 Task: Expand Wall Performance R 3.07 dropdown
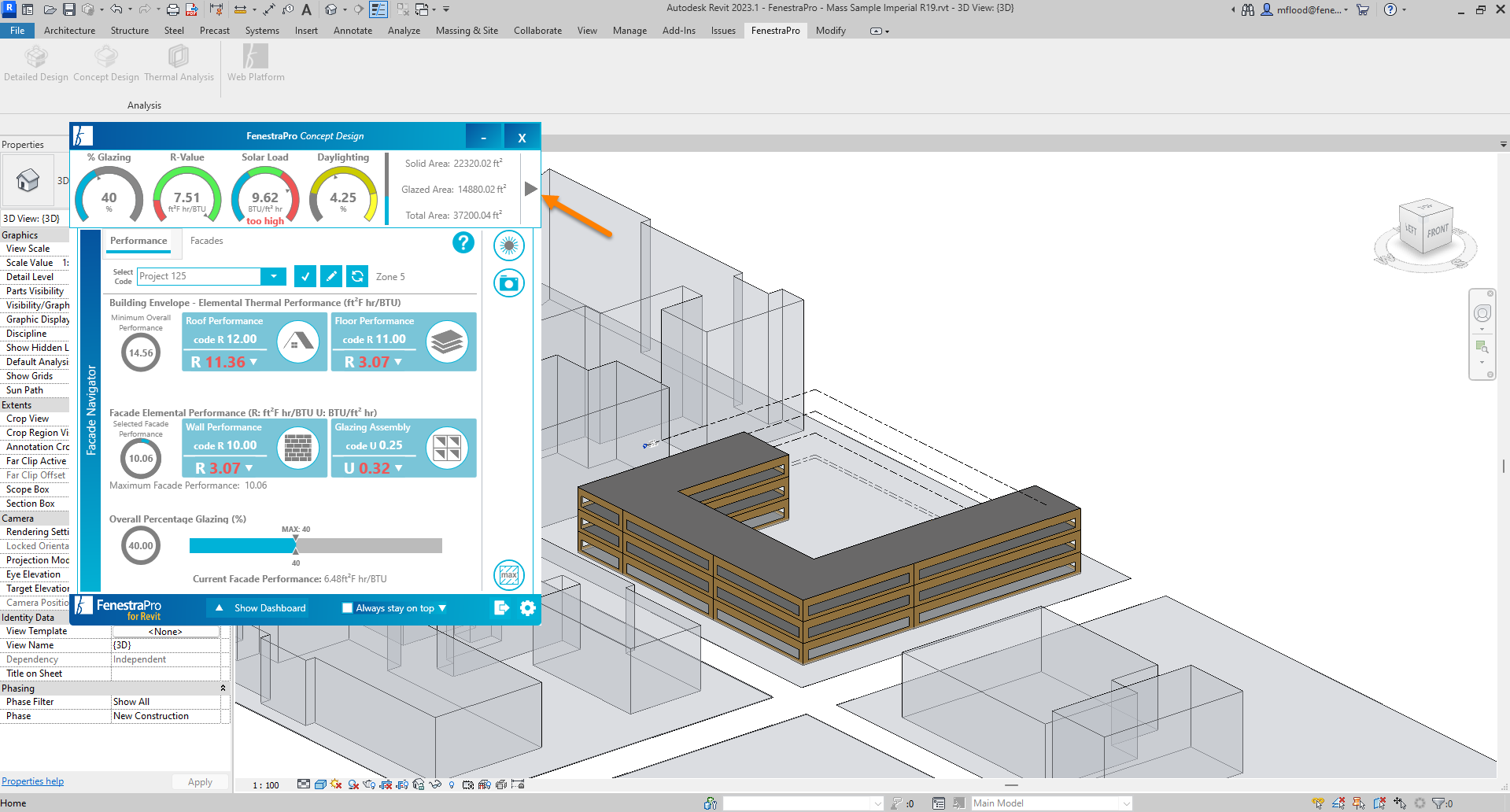(249, 468)
